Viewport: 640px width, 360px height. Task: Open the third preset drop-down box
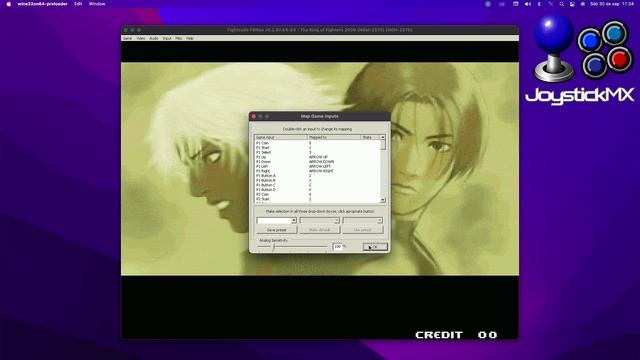362,220
